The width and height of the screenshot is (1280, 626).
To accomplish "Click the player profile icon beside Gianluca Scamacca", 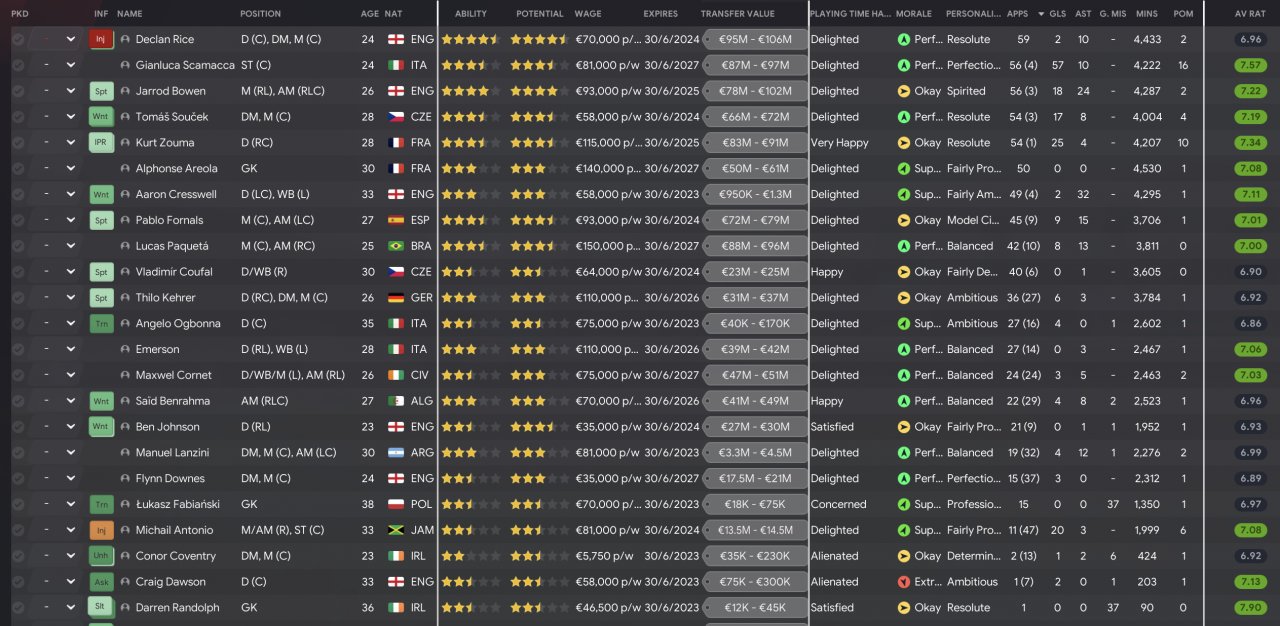I will point(125,65).
